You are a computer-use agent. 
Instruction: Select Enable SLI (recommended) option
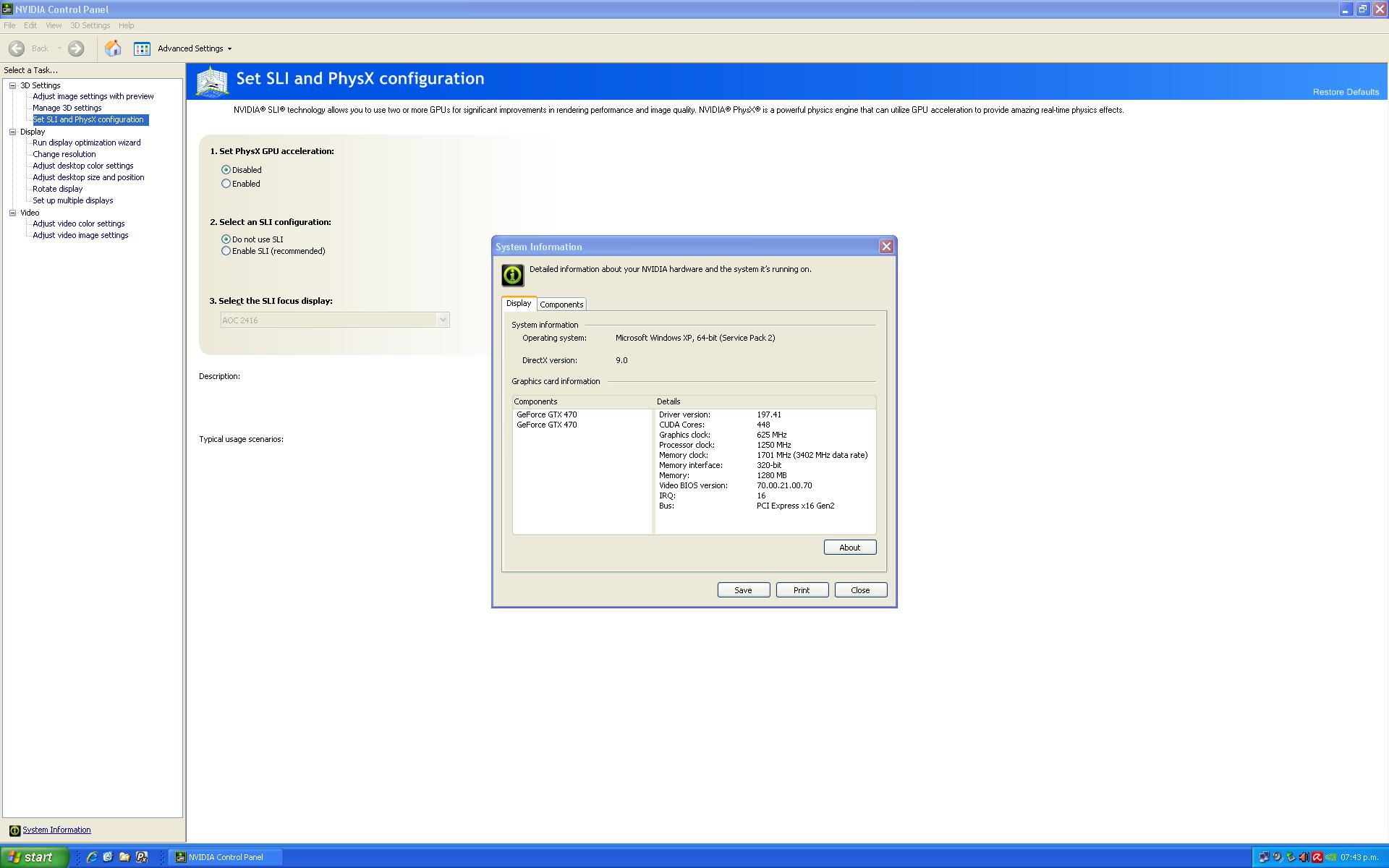[226, 251]
